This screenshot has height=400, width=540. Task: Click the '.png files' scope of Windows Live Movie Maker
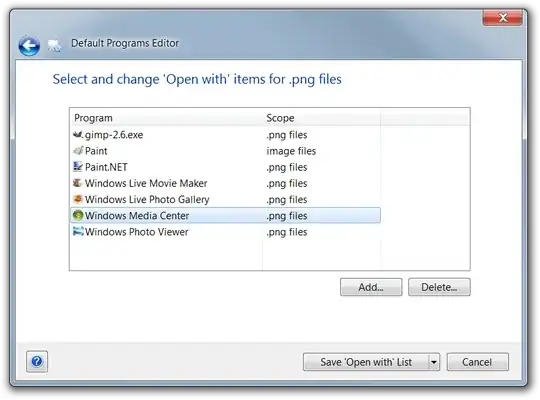[x=287, y=184]
